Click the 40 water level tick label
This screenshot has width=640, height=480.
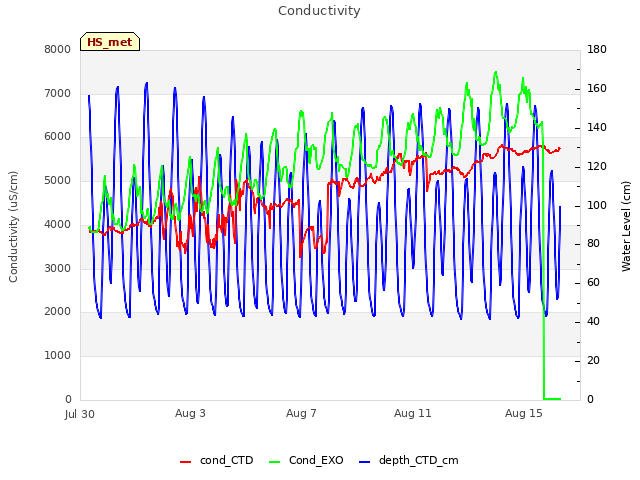(593, 322)
